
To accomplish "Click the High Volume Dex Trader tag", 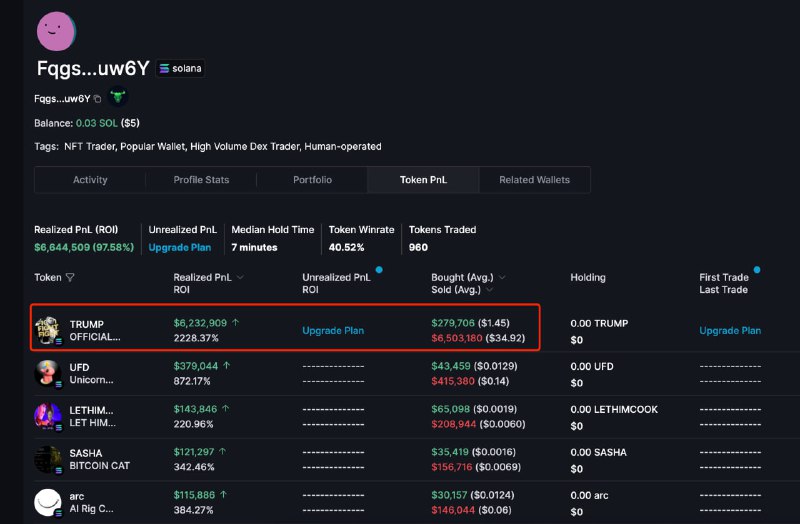I will (245, 146).
